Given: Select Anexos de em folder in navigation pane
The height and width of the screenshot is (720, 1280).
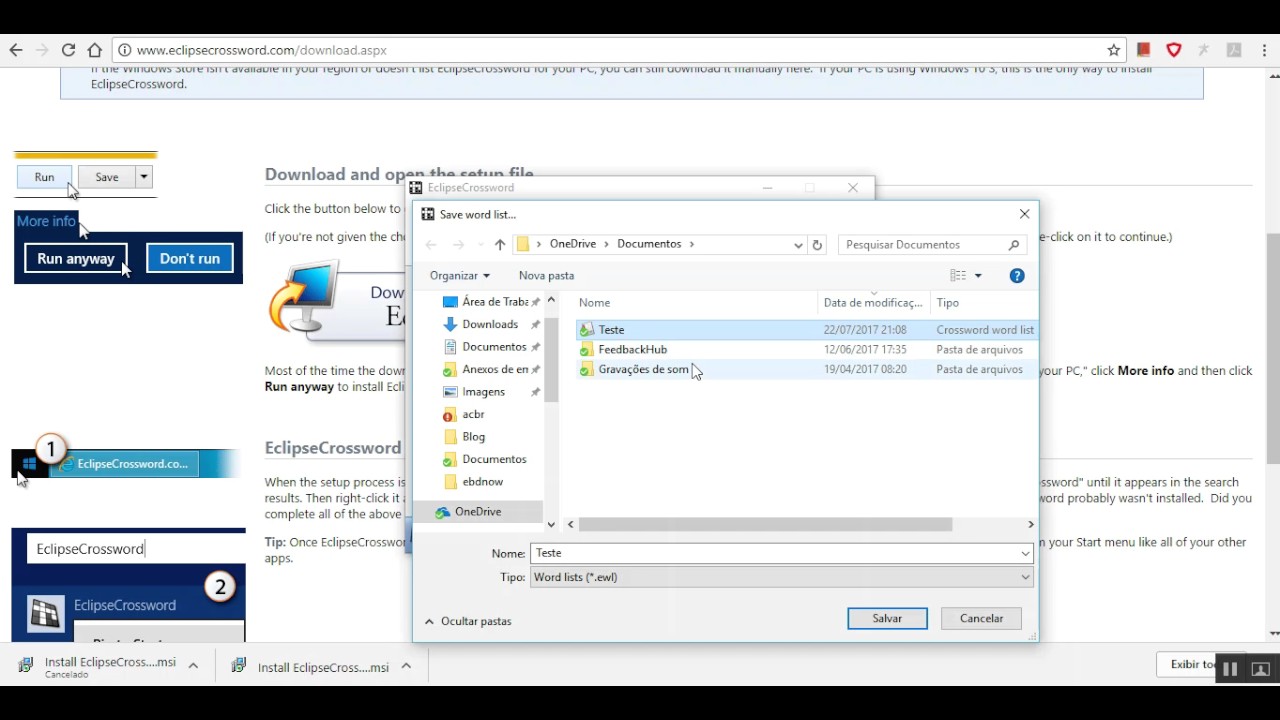Looking at the screenshot, I should pos(486,370).
